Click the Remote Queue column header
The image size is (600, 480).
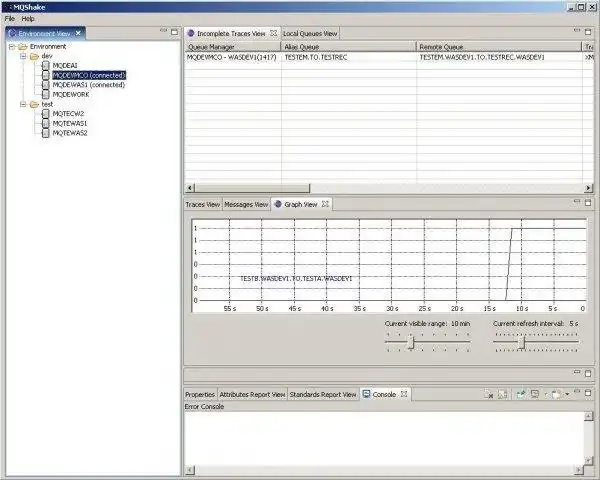click(x=499, y=47)
